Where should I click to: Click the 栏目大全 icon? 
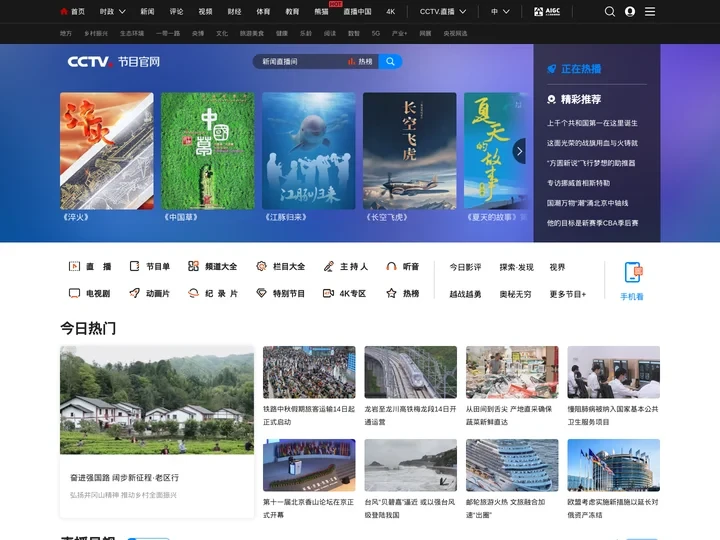click(x=261, y=266)
